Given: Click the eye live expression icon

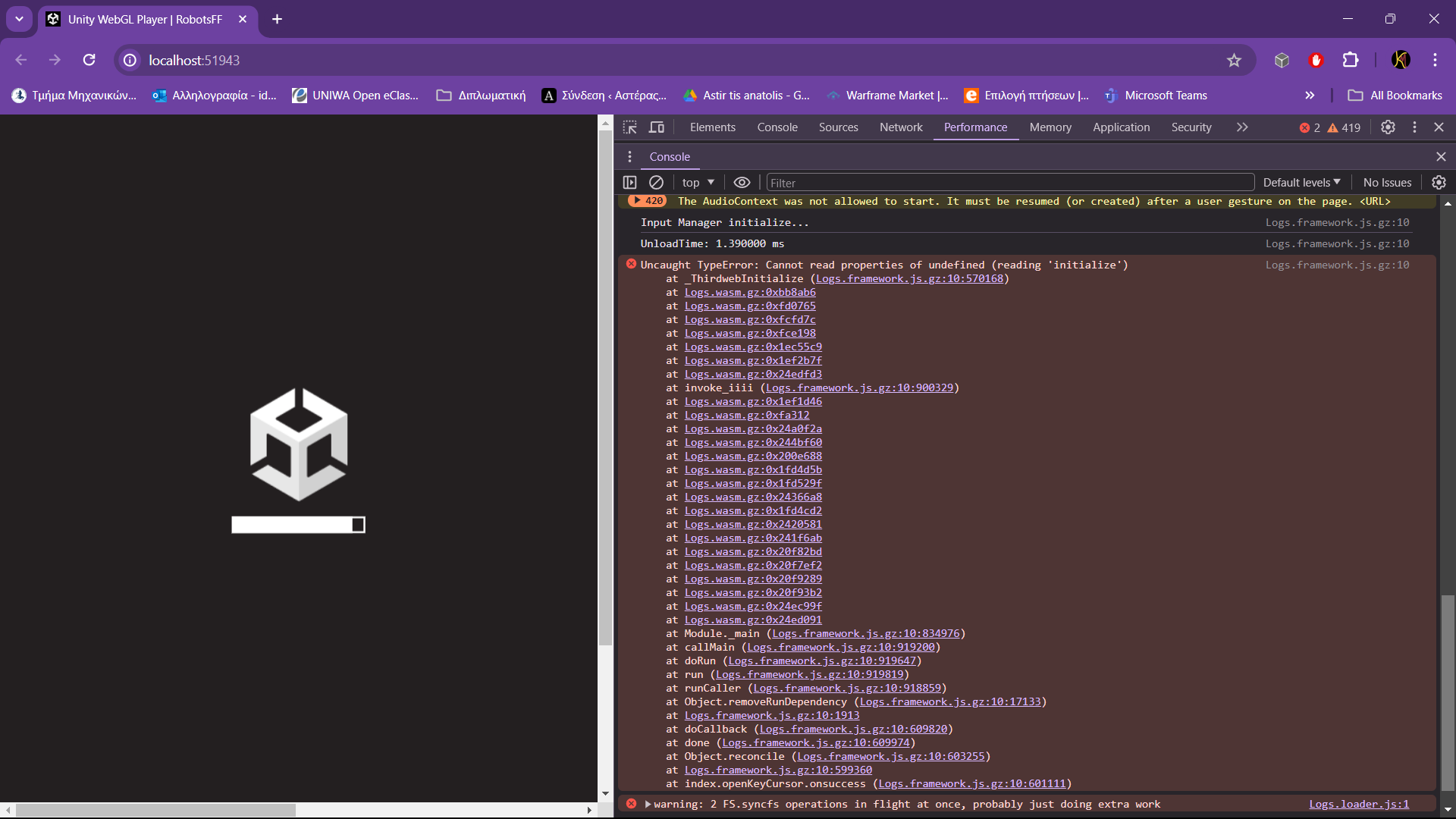Looking at the screenshot, I should 742,183.
